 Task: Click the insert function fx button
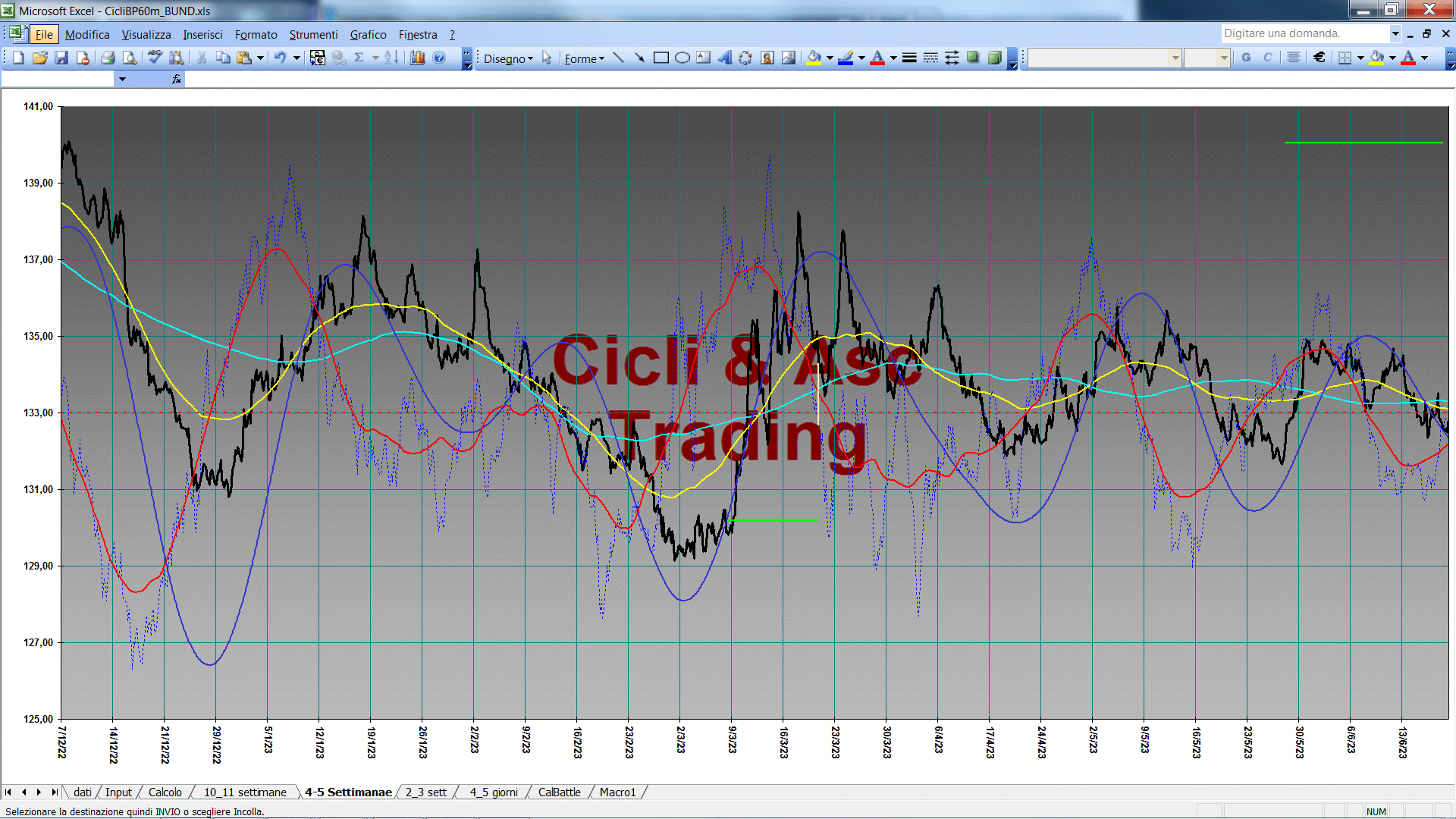[177, 79]
